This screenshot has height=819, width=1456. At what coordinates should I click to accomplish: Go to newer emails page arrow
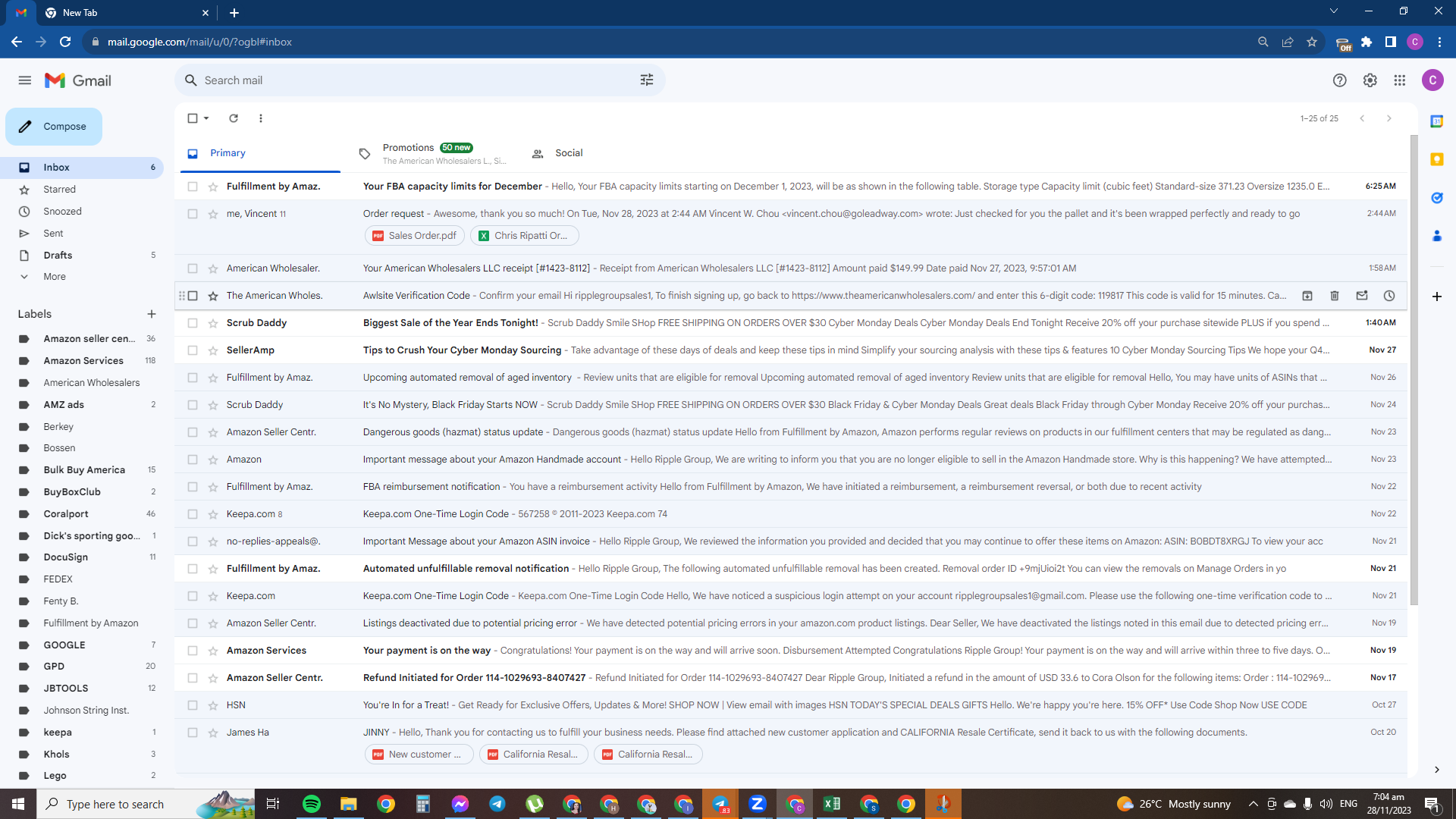(x=1362, y=118)
